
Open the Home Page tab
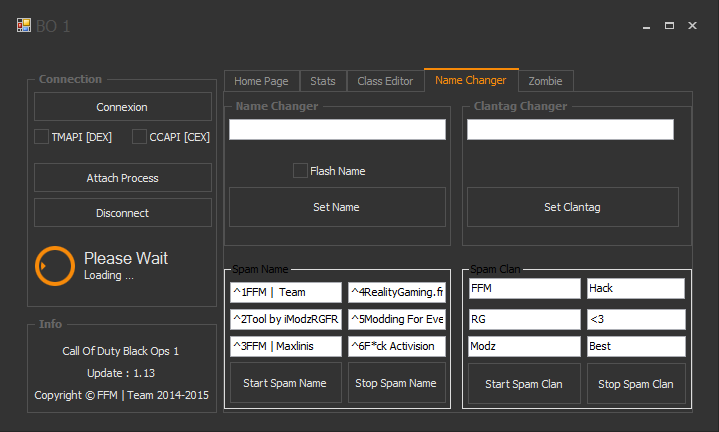(x=261, y=81)
